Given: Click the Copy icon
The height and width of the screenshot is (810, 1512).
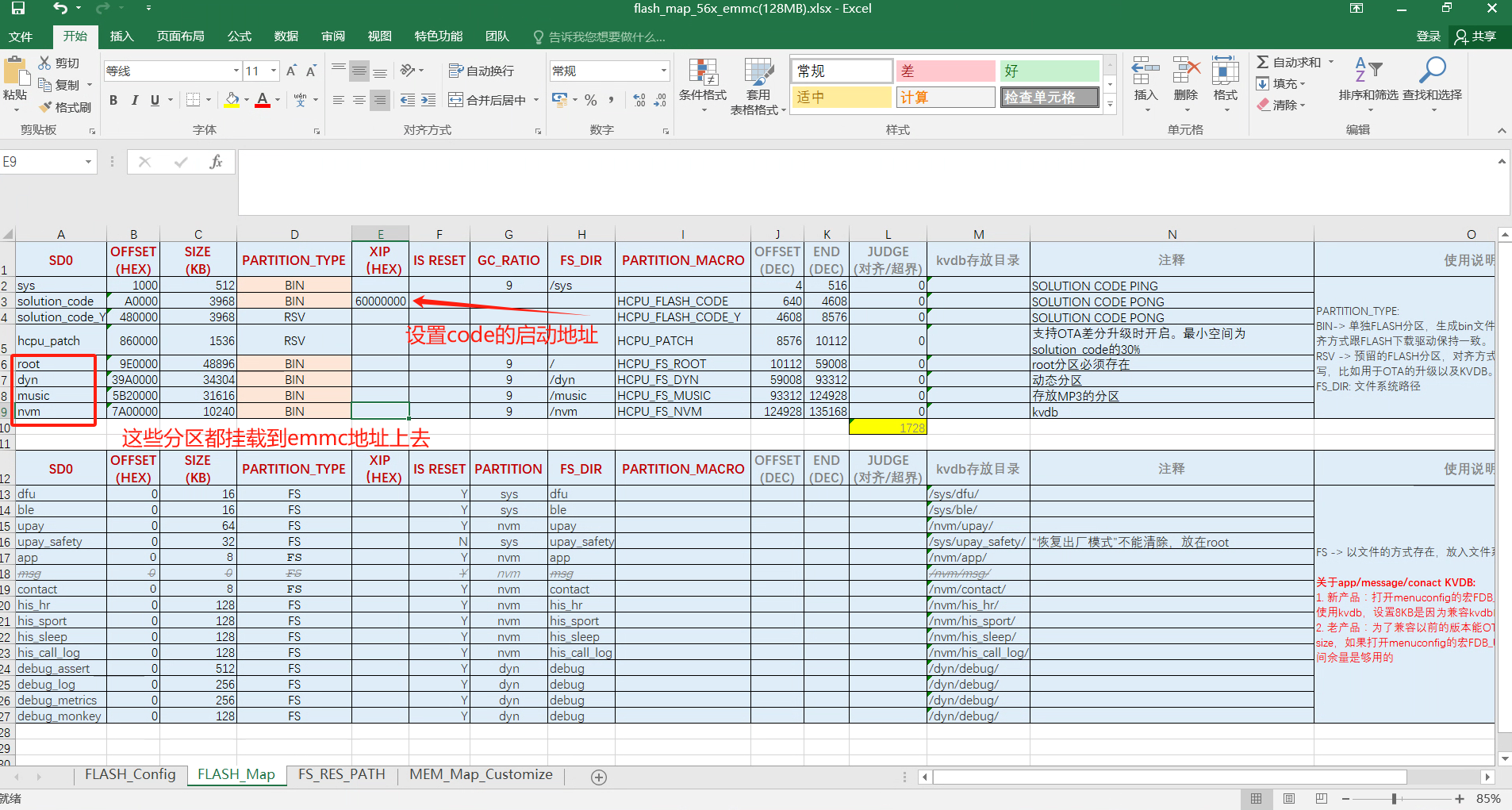Looking at the screenshot, I should [x=44, y=84].
